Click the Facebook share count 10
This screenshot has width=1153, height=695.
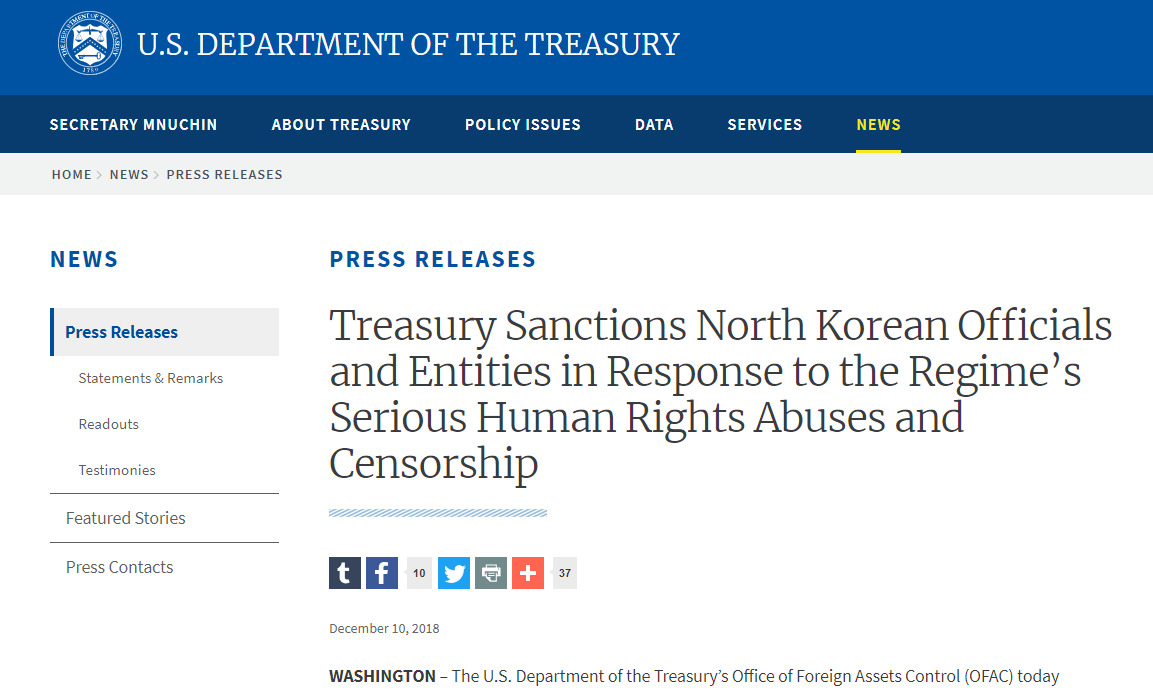tap(418, 573)
